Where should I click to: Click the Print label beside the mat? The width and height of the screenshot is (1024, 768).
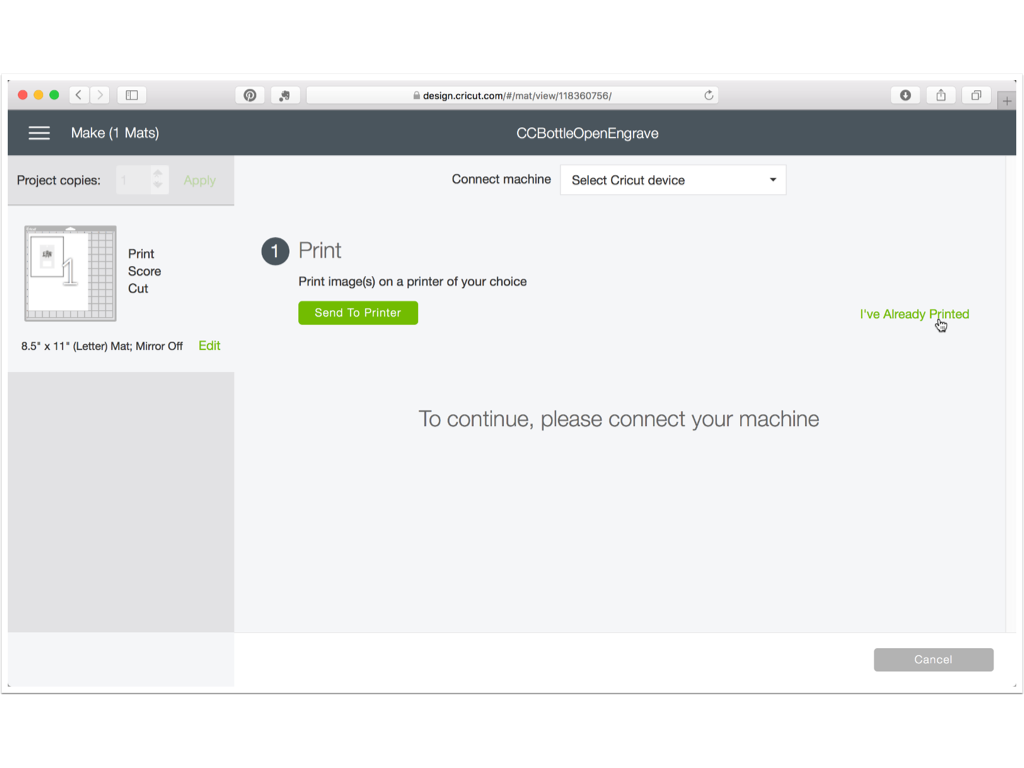tap(141, 253)
